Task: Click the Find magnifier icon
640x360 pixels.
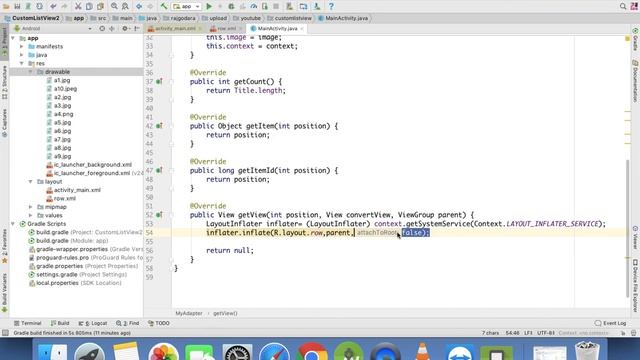Action: coord(114,7)
